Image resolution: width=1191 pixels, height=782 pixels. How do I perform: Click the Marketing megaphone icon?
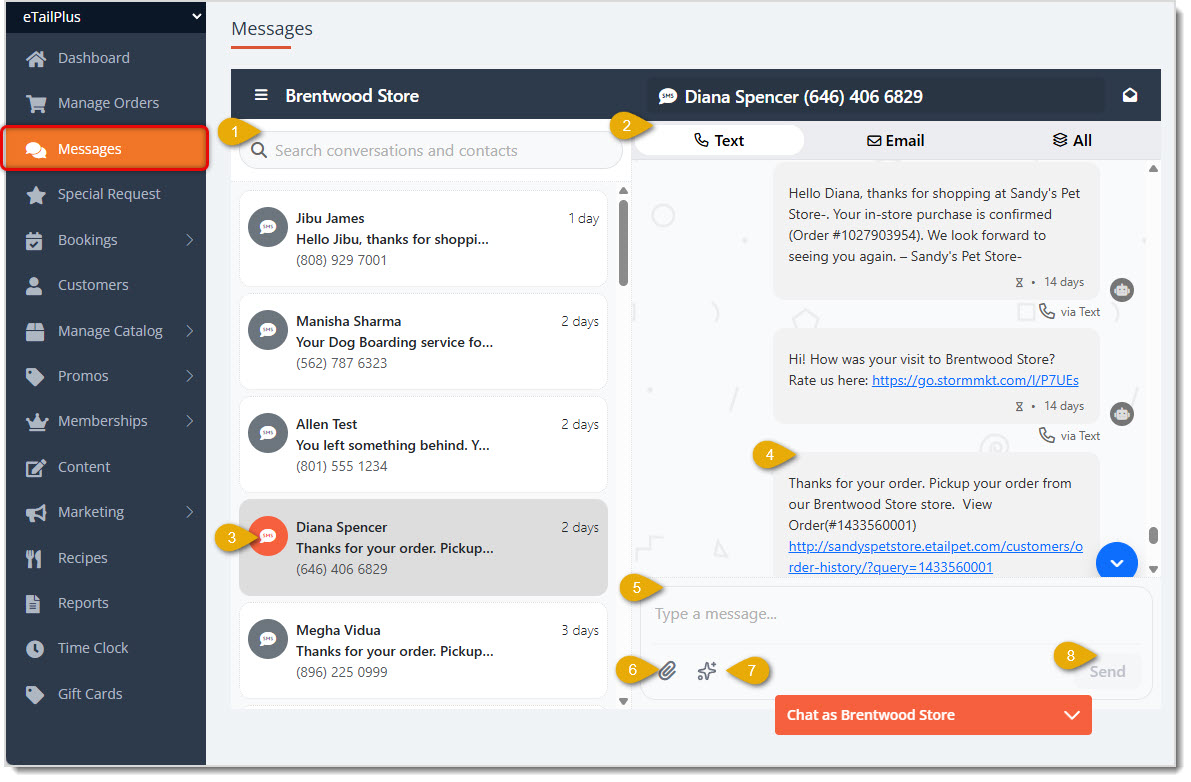(36, 512)
